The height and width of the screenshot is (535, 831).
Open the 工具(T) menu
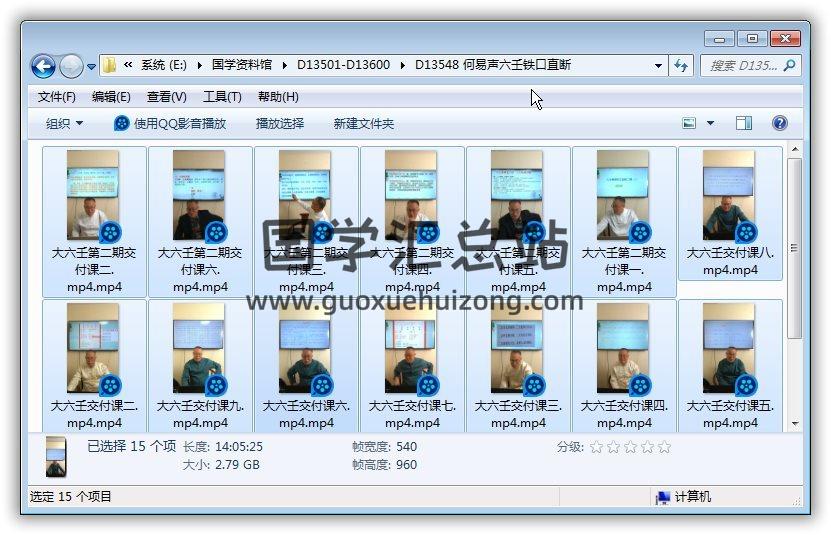point(222,97)
